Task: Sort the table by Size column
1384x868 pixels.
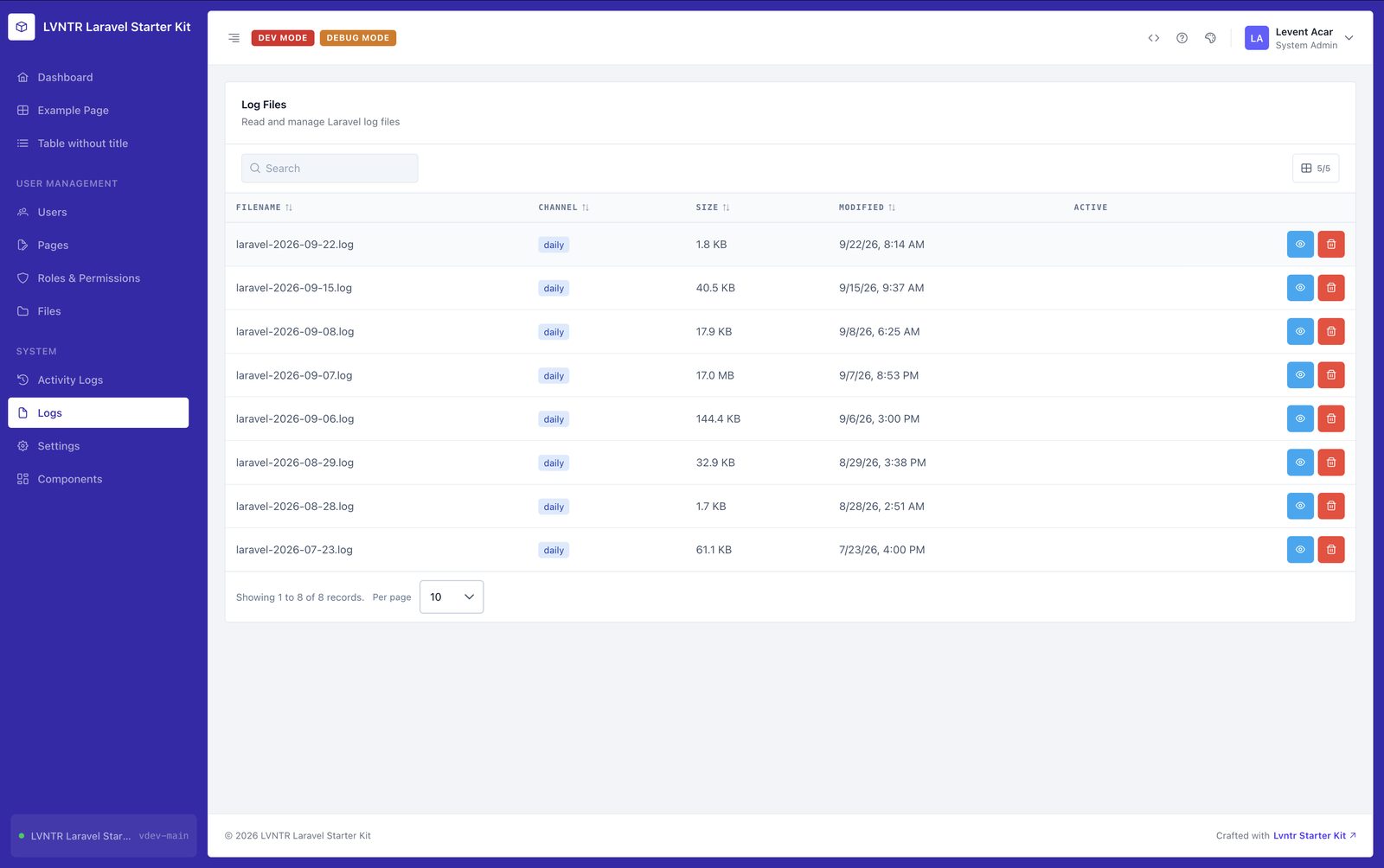Action: pos(713,207)
